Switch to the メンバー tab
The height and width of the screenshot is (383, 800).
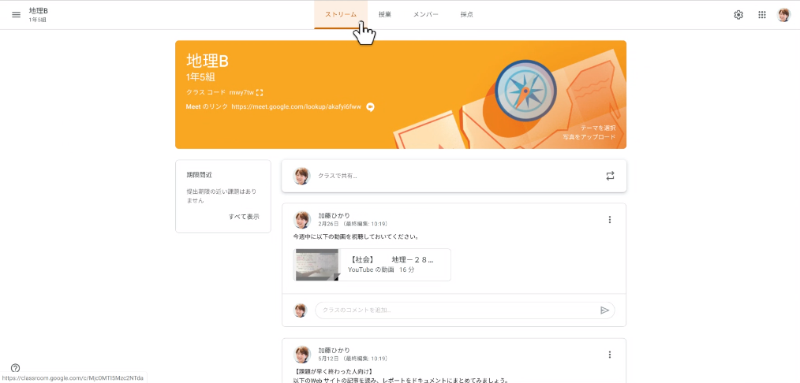(x=426, y=15)
